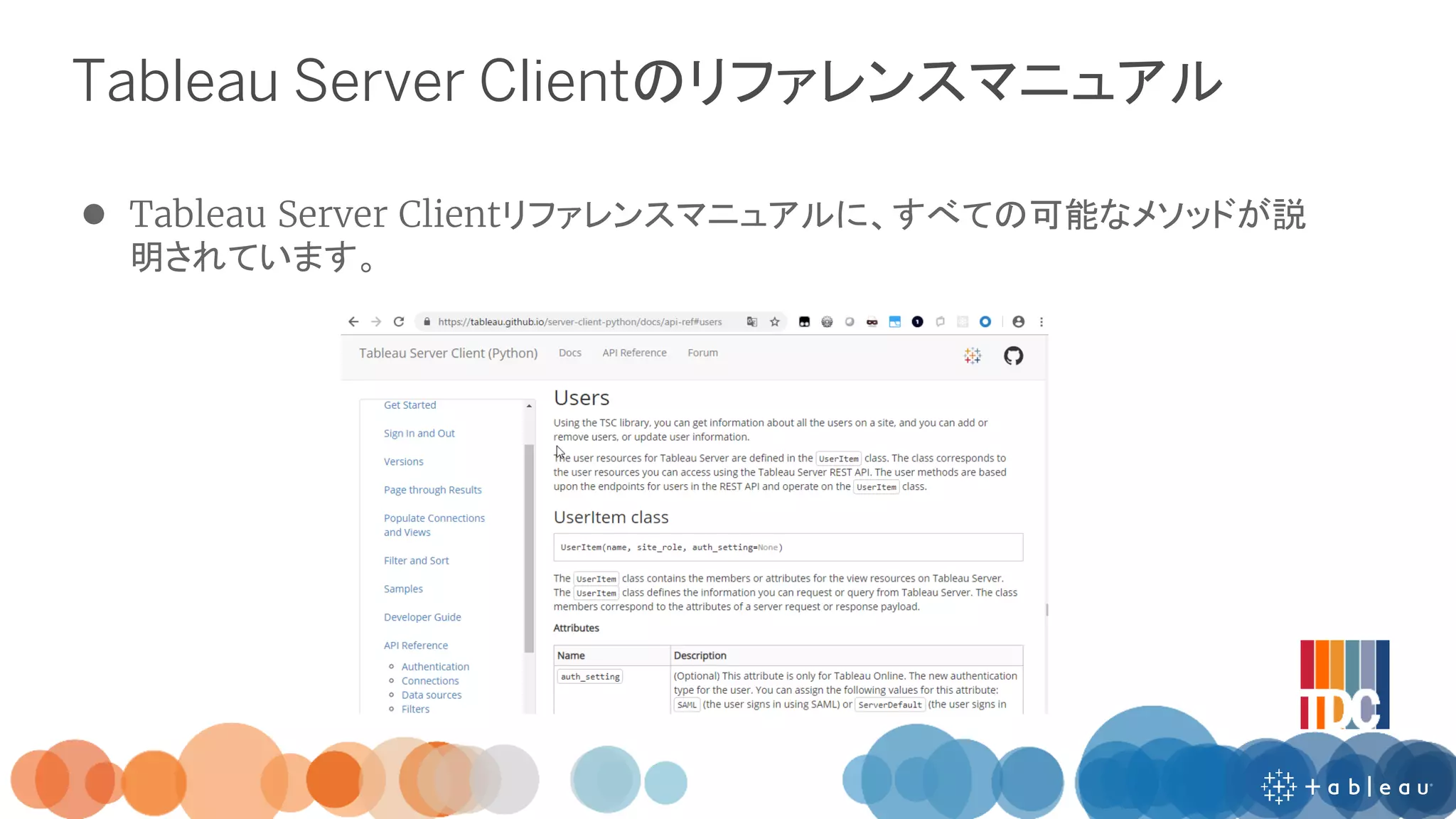Viewport: 1456px width, 819px height.
Task: Open the browser profile avatar icon
Action: 1018,322
